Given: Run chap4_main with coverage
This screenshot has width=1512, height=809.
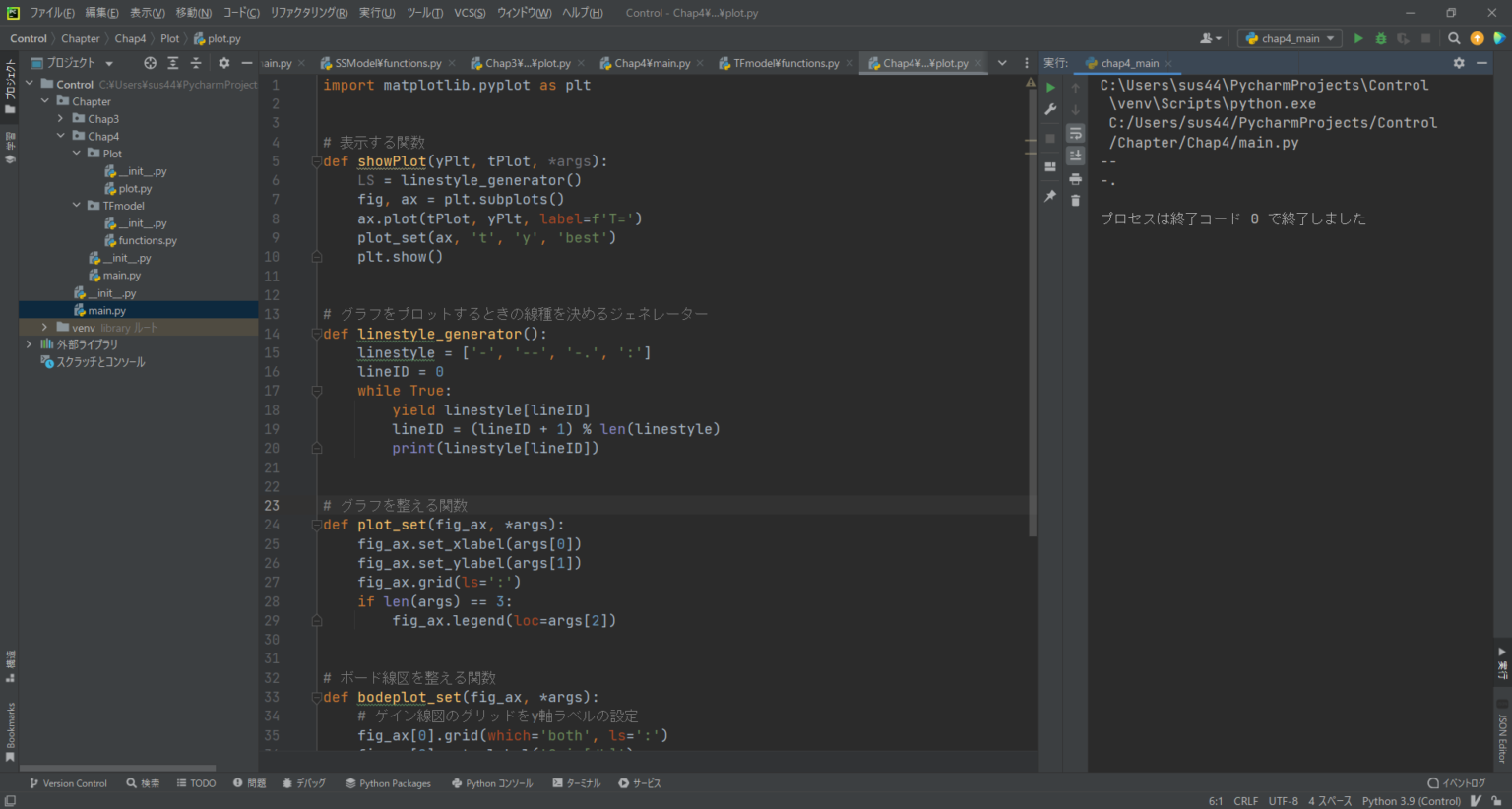Looking at the screenshot, I should pyautogui.click(x=1402, y=37).
